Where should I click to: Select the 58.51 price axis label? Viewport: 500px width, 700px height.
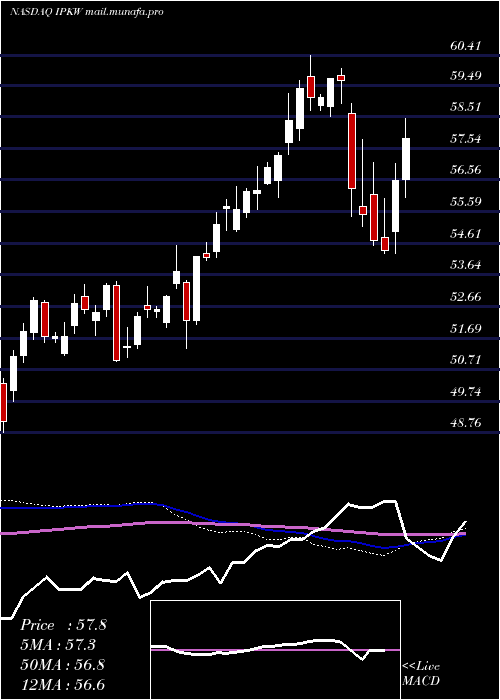pos(466,107)
